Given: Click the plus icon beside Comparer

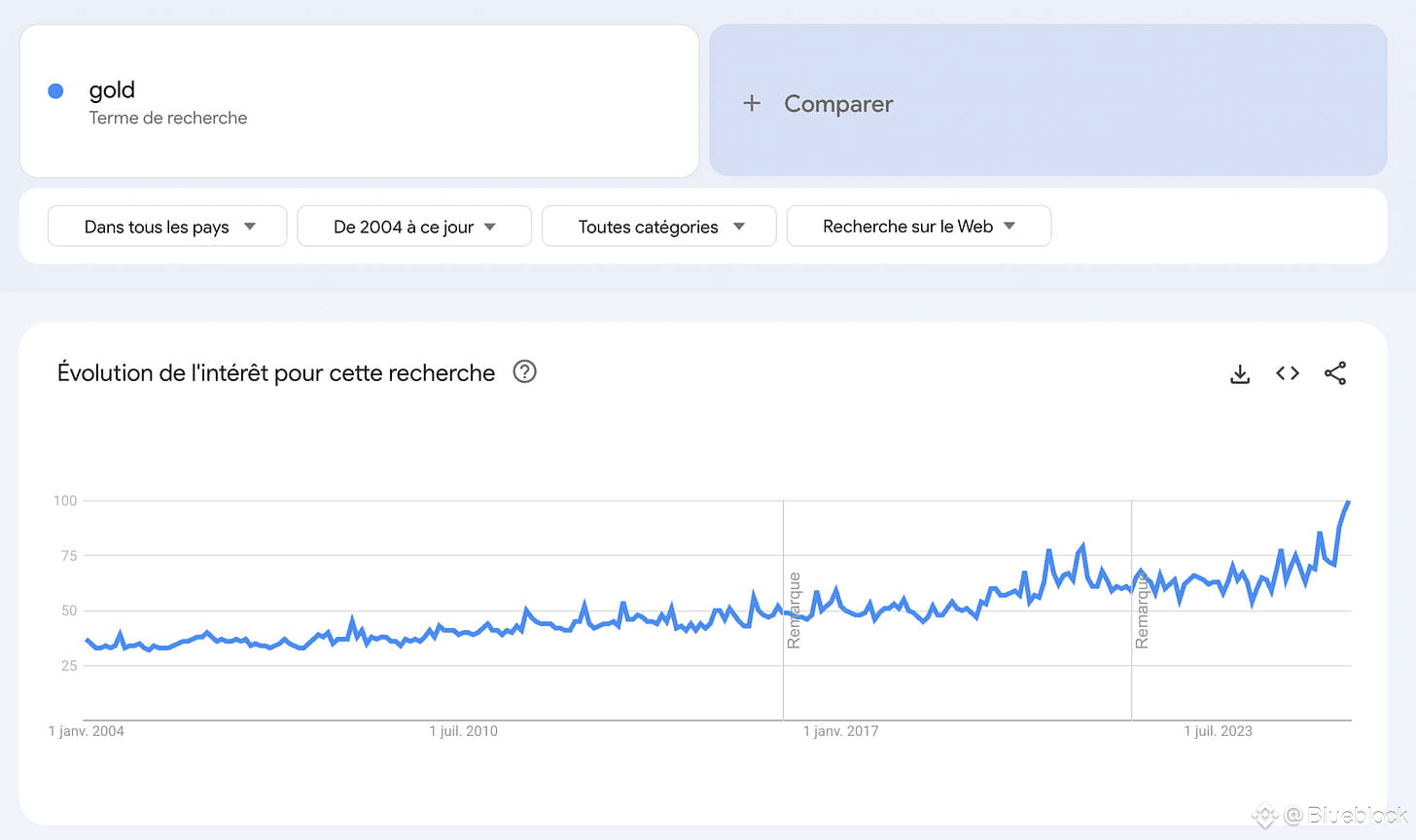Looking at the screenshot, I should coord(752,103).
